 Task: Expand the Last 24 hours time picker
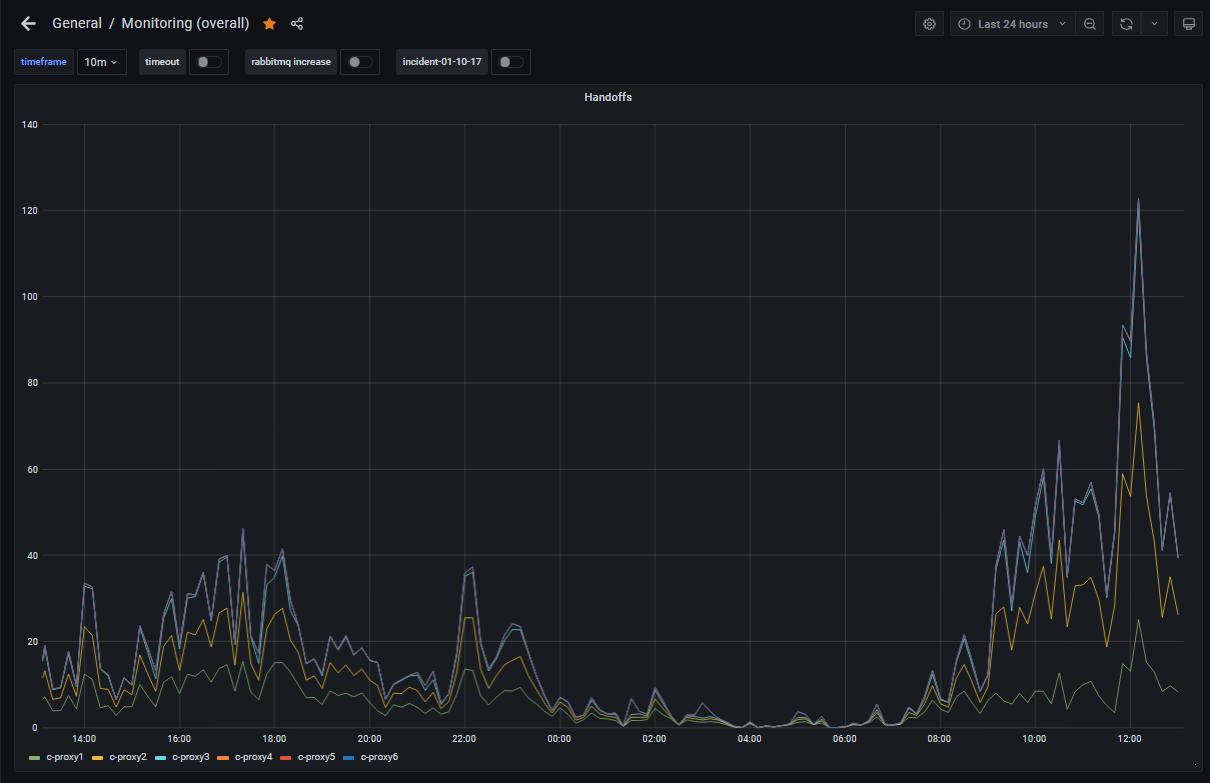(x=1013, y=24)
